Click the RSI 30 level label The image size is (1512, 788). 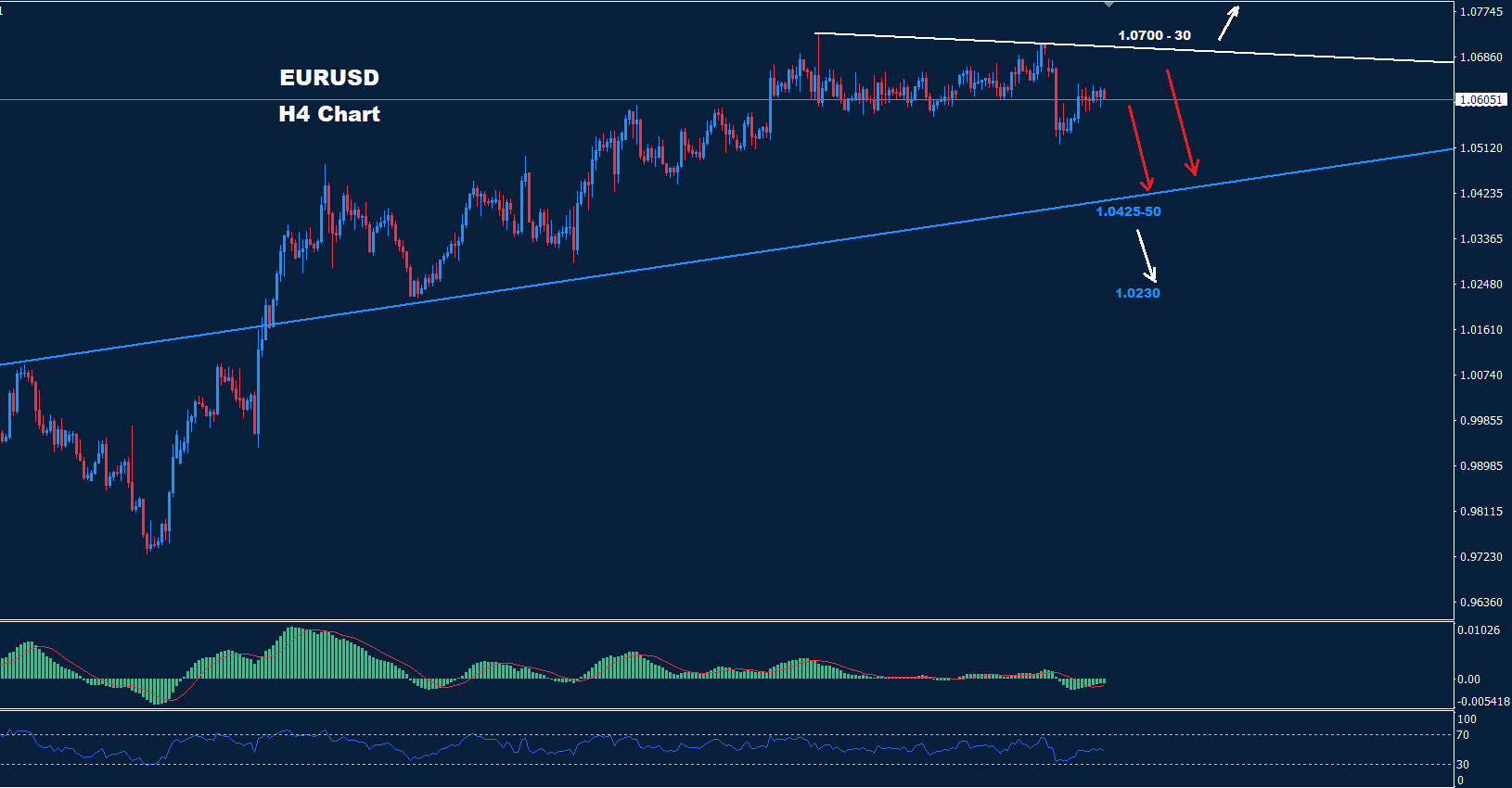(x=1463, y=765)
